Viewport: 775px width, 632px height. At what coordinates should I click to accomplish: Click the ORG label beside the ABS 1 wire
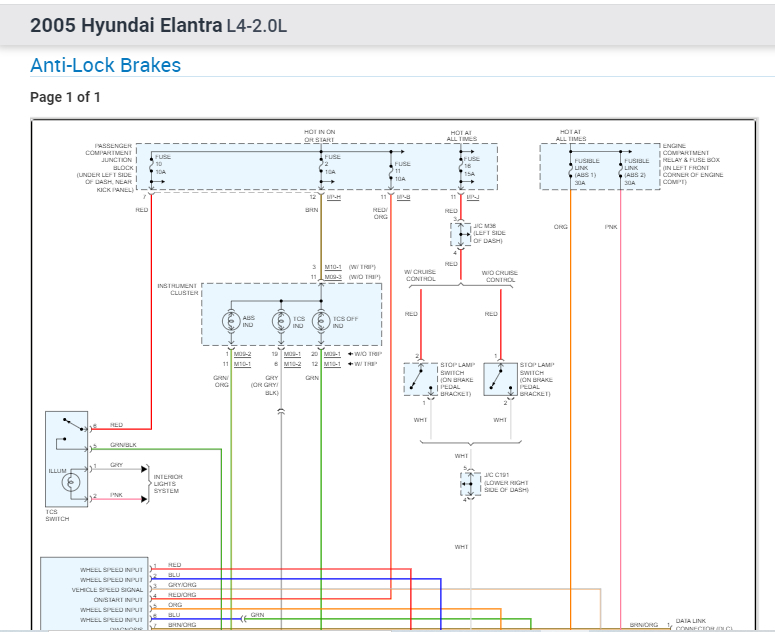click(561, 227)
